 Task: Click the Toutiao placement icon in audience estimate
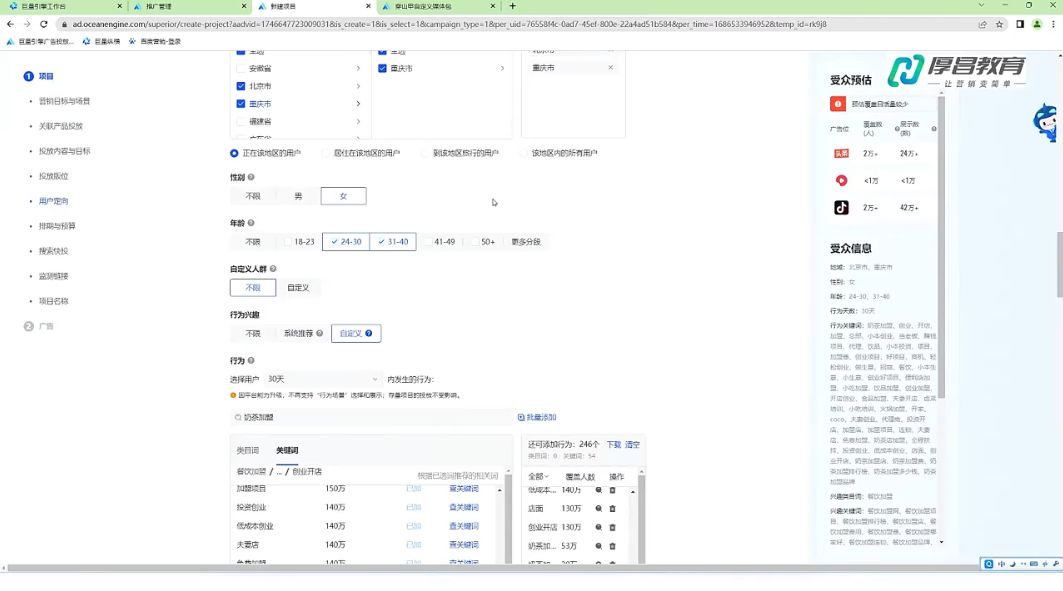[x=841, y=154]
